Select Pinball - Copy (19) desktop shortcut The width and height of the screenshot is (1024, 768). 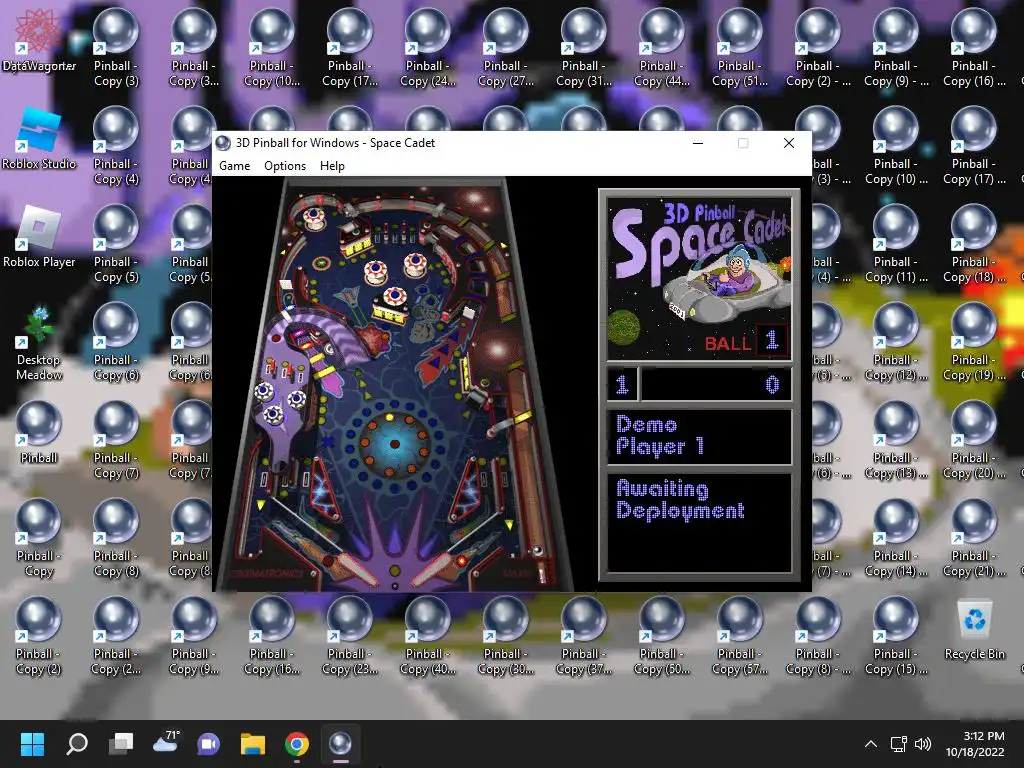coord(974,342)
